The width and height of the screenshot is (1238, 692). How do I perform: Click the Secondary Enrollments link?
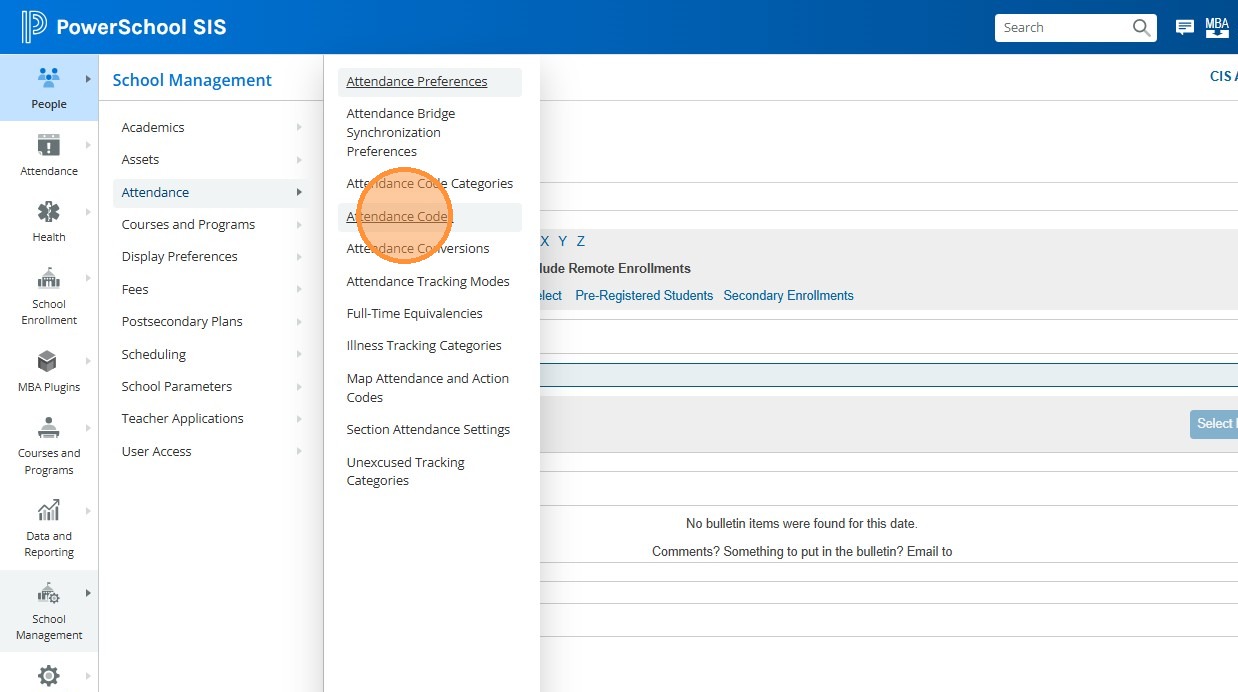[x=788, y=296]
